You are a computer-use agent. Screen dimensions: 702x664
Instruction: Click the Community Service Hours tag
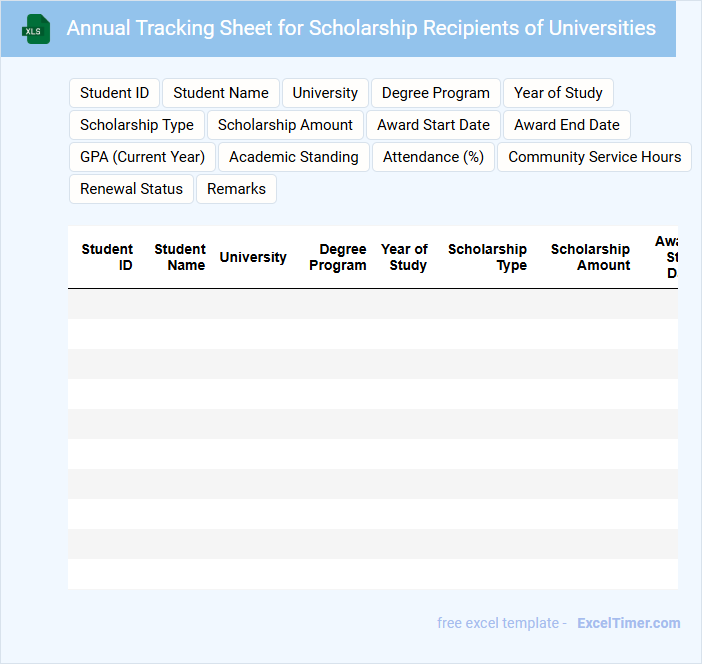tap(594, 157)
